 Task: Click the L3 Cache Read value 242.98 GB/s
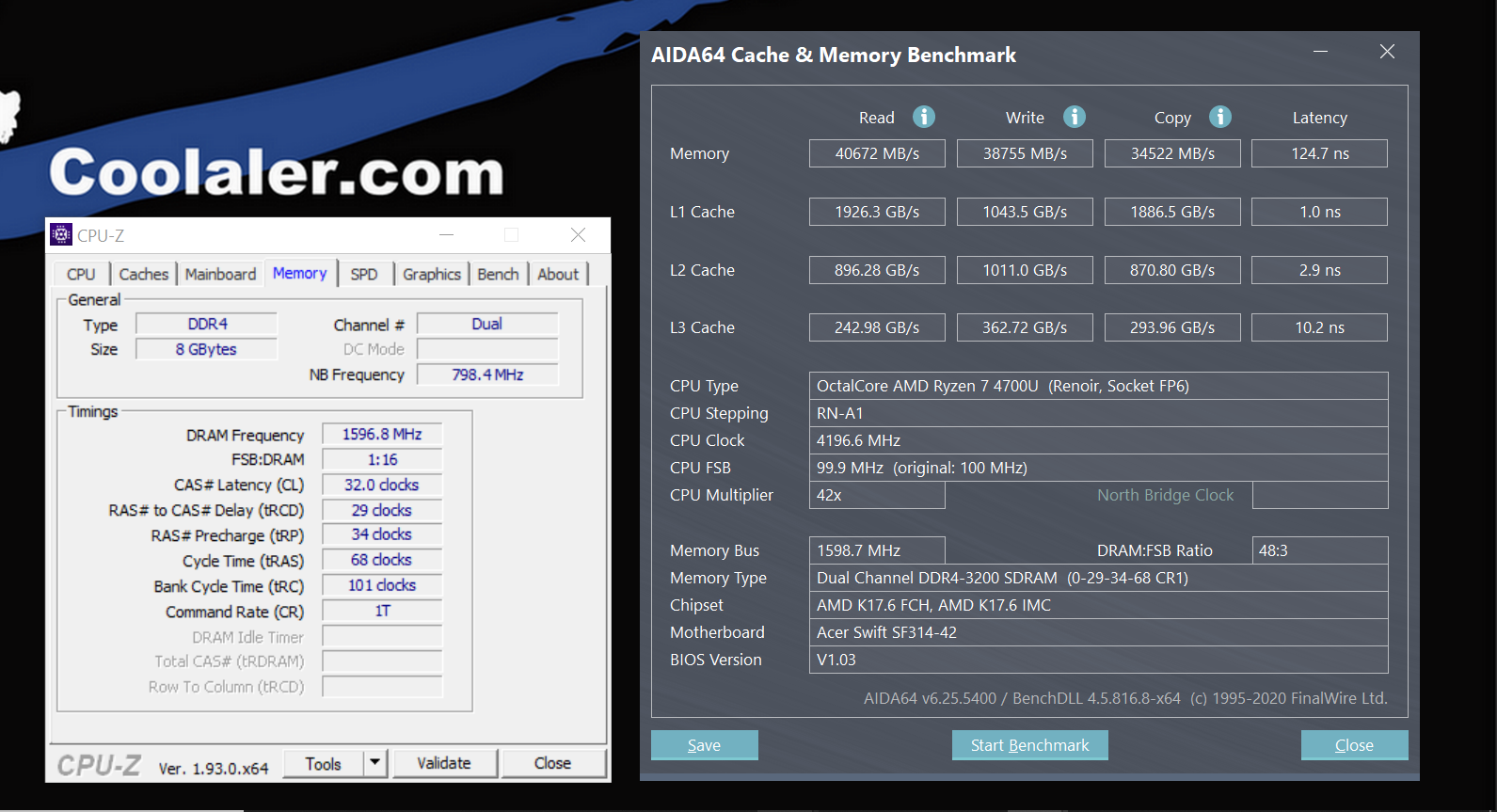click(x=877, y=327)
